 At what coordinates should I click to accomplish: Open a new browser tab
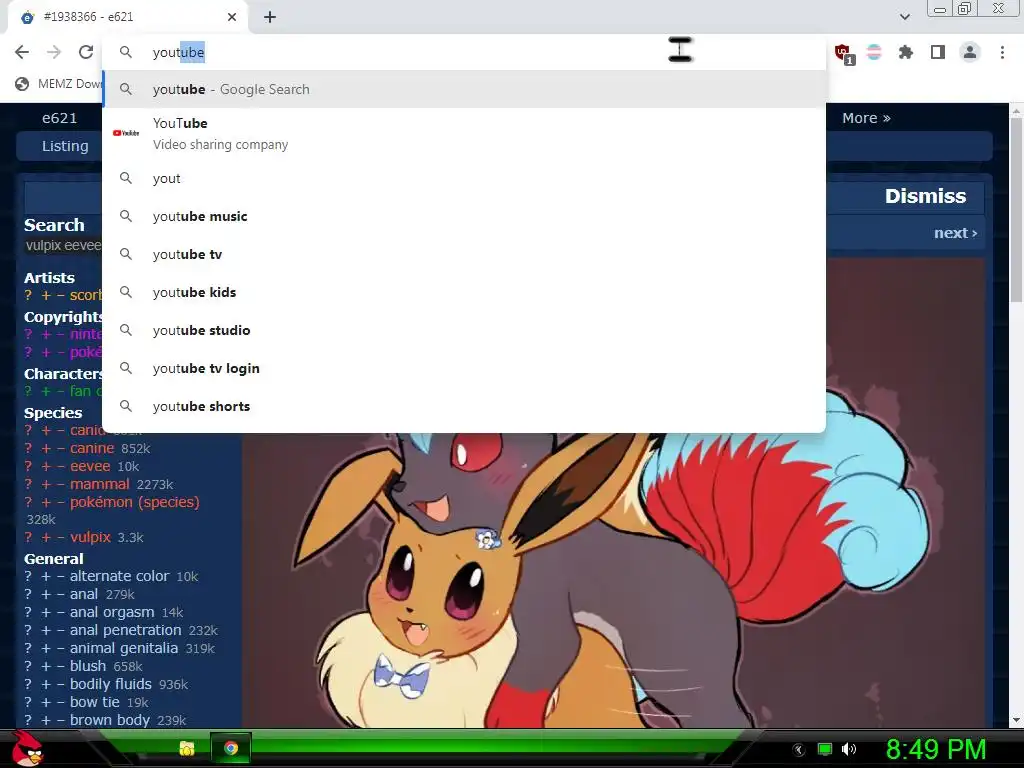pyautogui.click(x=270, y=17)
